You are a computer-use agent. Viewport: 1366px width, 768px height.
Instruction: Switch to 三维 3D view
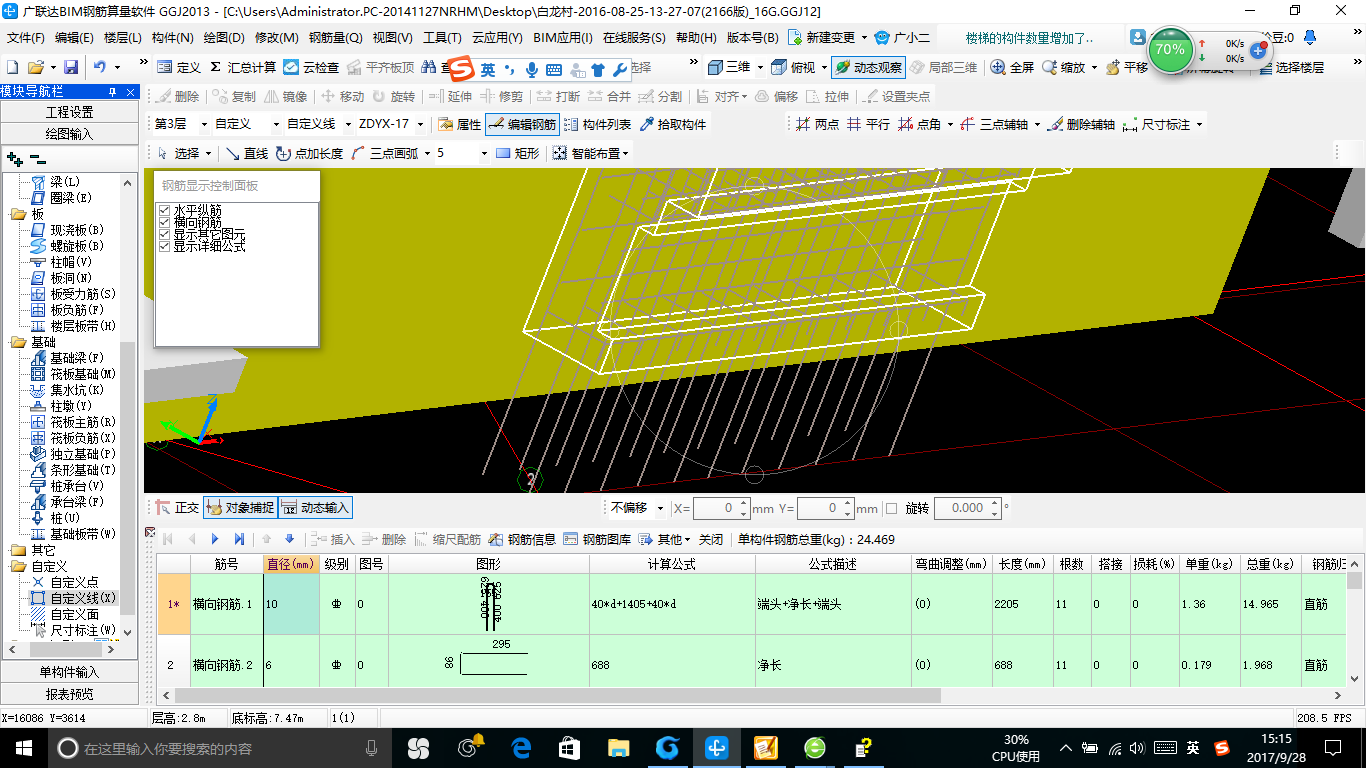(729, 68)
